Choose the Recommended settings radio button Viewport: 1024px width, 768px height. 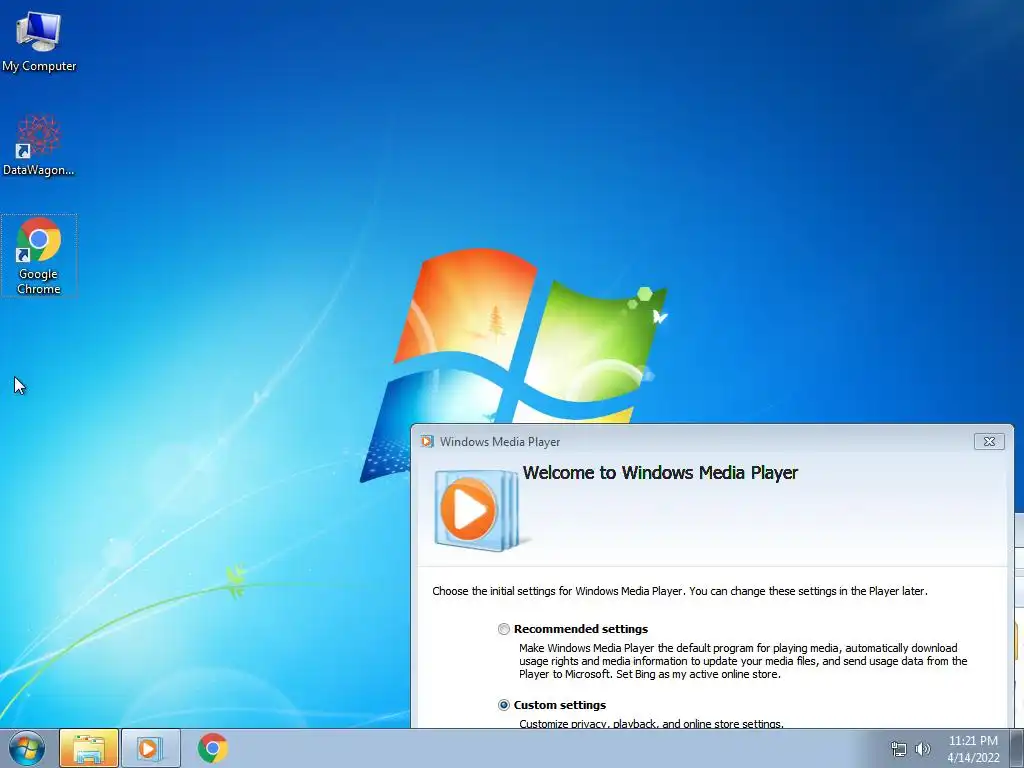(504, 629)
